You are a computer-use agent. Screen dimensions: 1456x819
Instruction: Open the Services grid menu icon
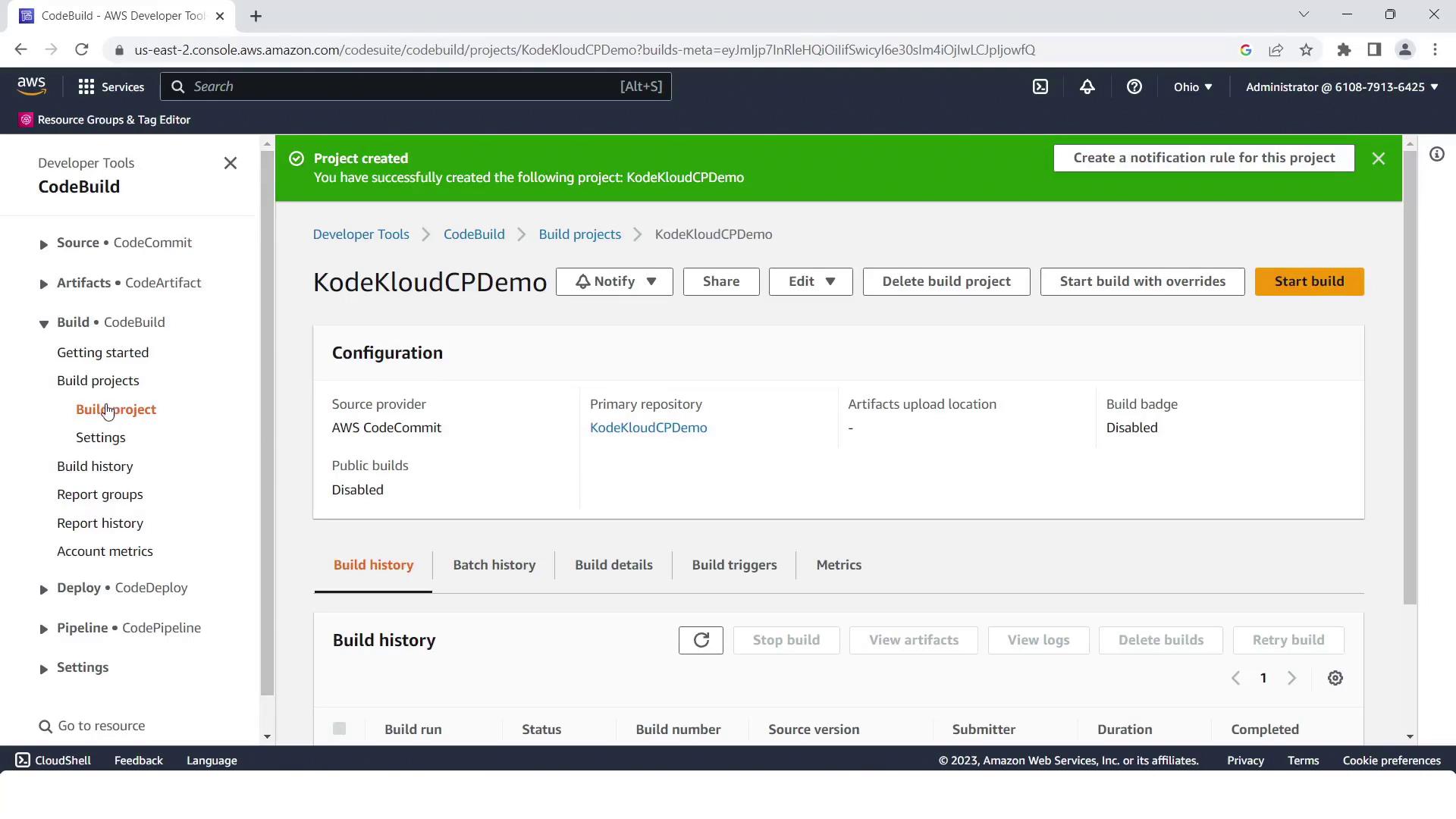(86, 87)
